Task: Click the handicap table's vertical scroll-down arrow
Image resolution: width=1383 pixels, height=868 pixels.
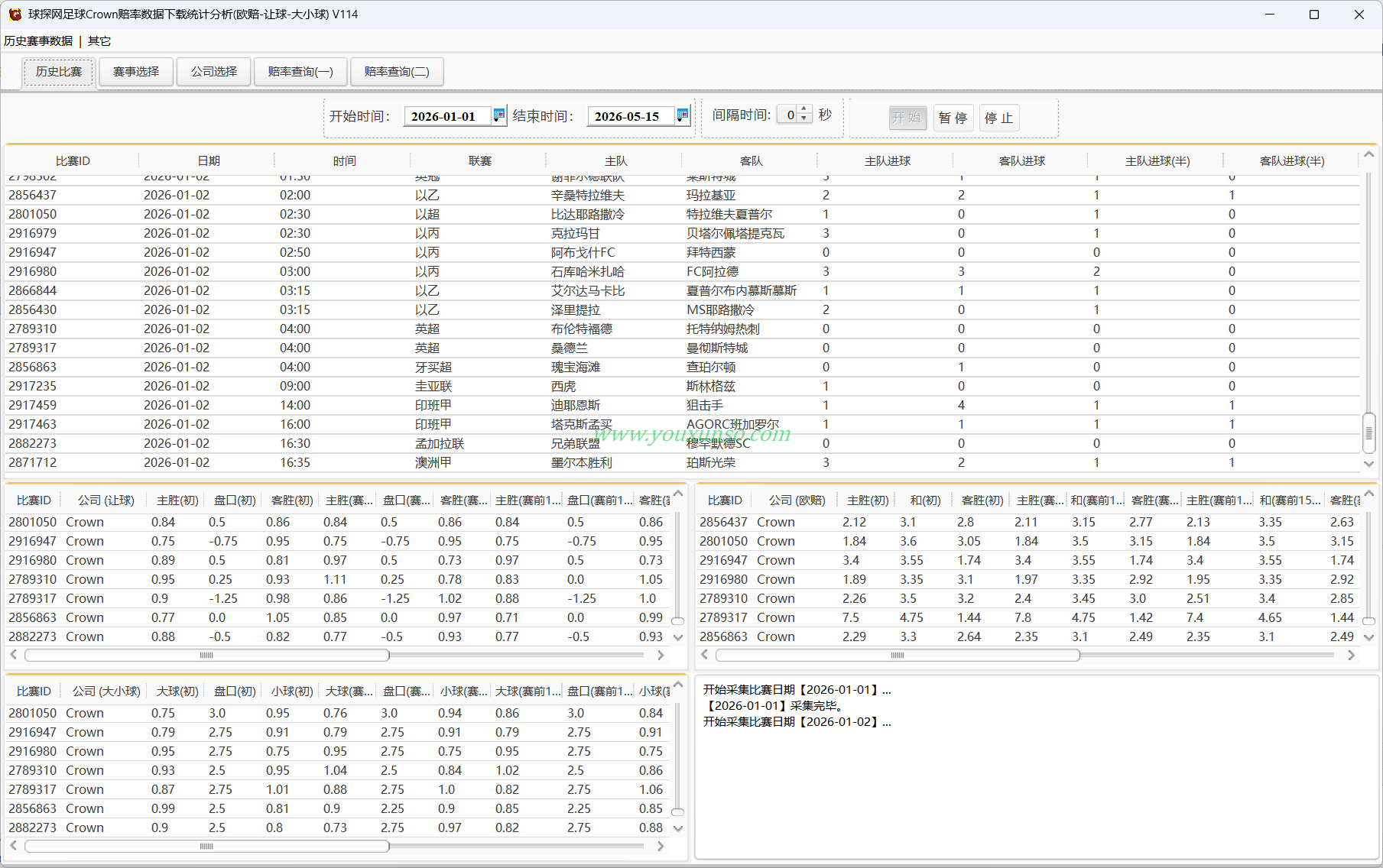Action: [x=677, y=636]
